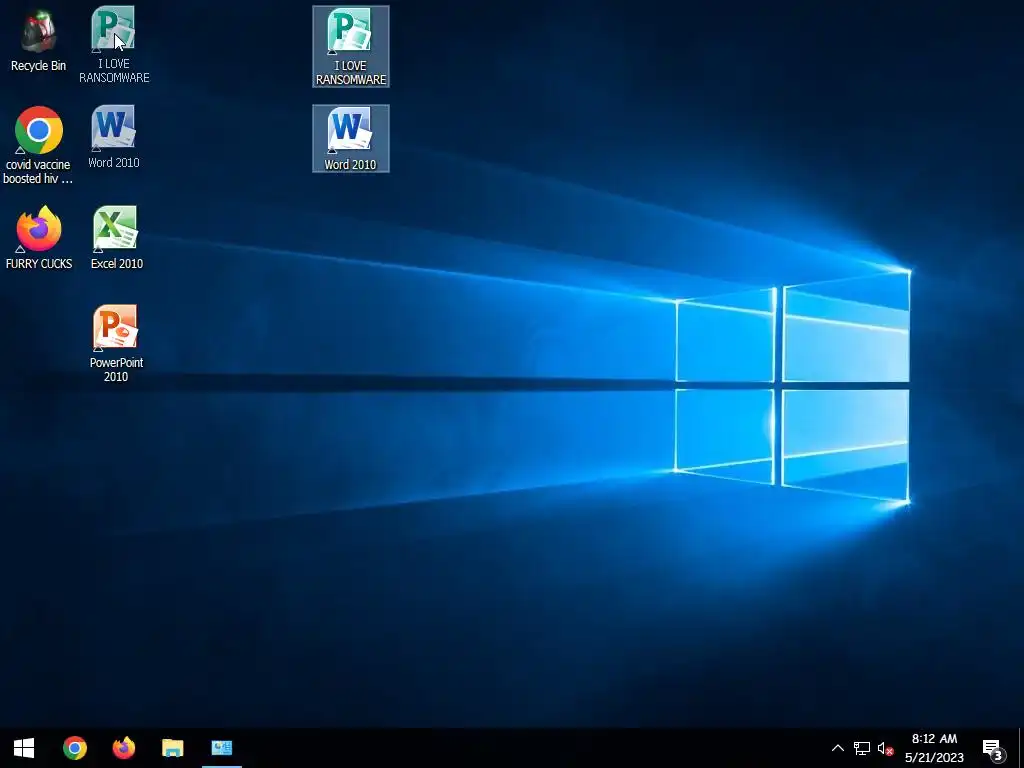Click the 'FURRY CUCKS' label text
Image resolution: width=1024 pixels, height=768 pixels.
pyautogui.click(x=39, y=263)
